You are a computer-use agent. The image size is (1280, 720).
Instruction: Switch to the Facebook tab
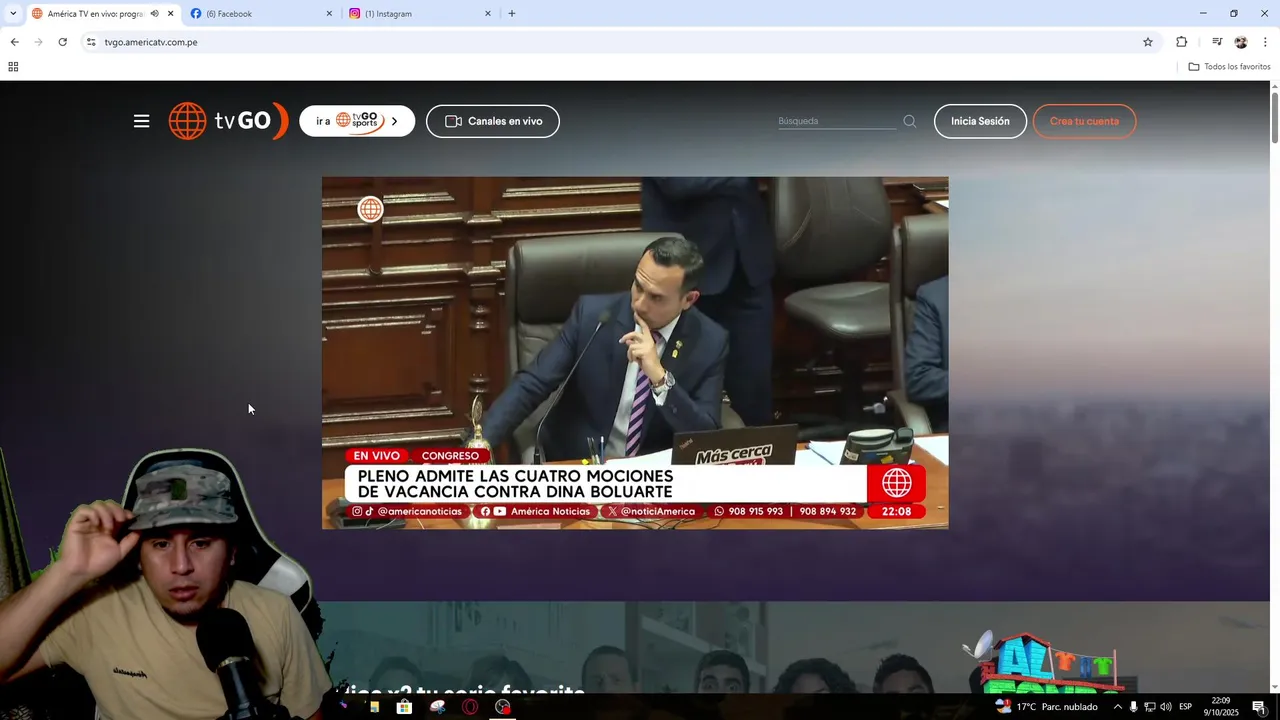click(x=262, y=14)
